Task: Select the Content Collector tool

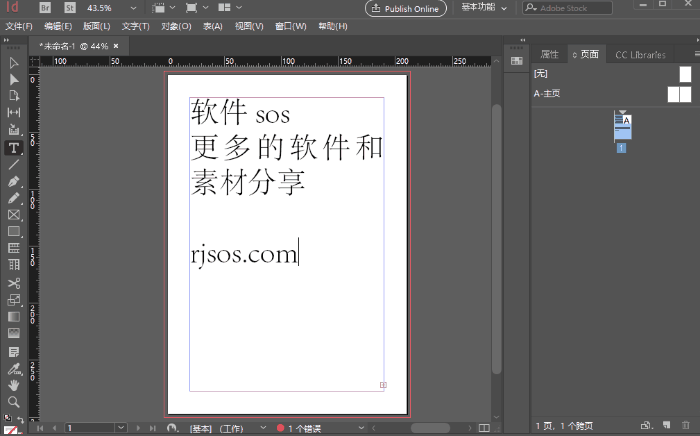Action: (x=14, y=129)
